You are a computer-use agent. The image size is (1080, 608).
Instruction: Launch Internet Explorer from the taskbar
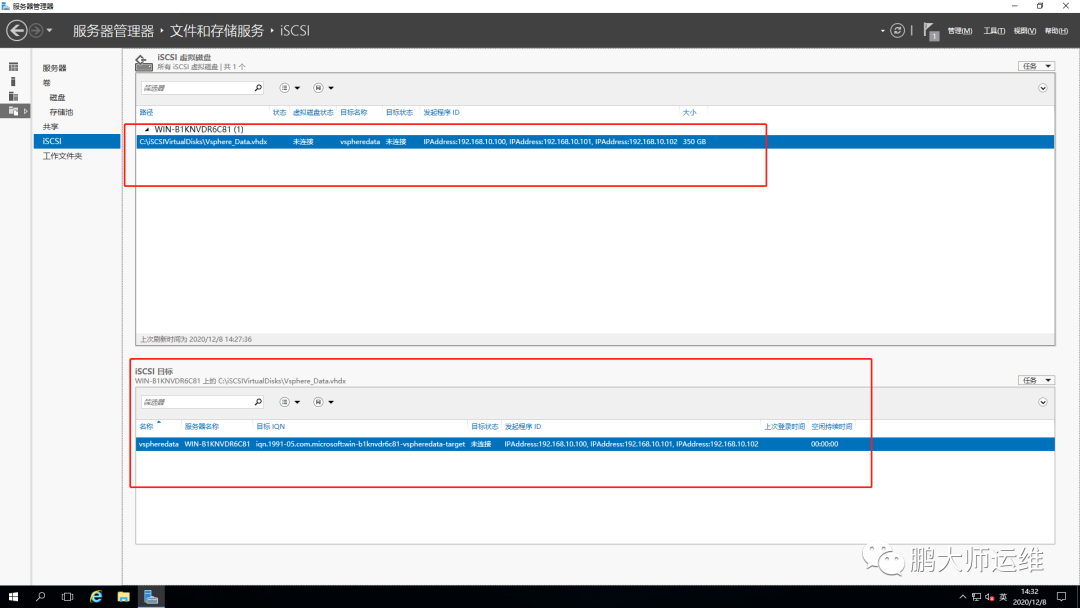coord(96,597)
